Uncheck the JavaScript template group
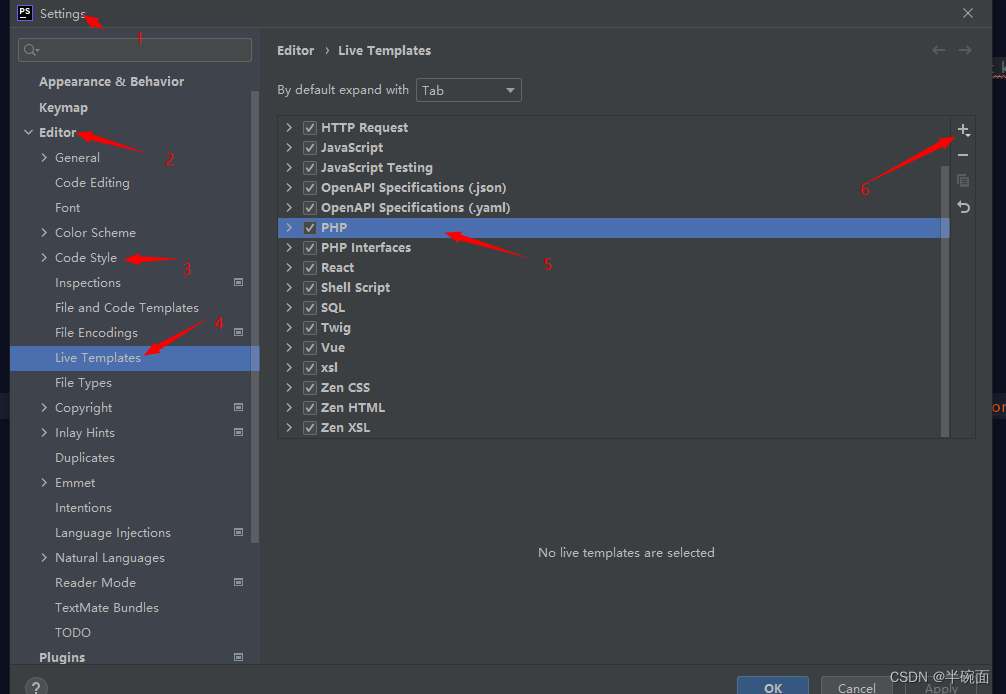 pyautogui.click(x=310, y=148)
